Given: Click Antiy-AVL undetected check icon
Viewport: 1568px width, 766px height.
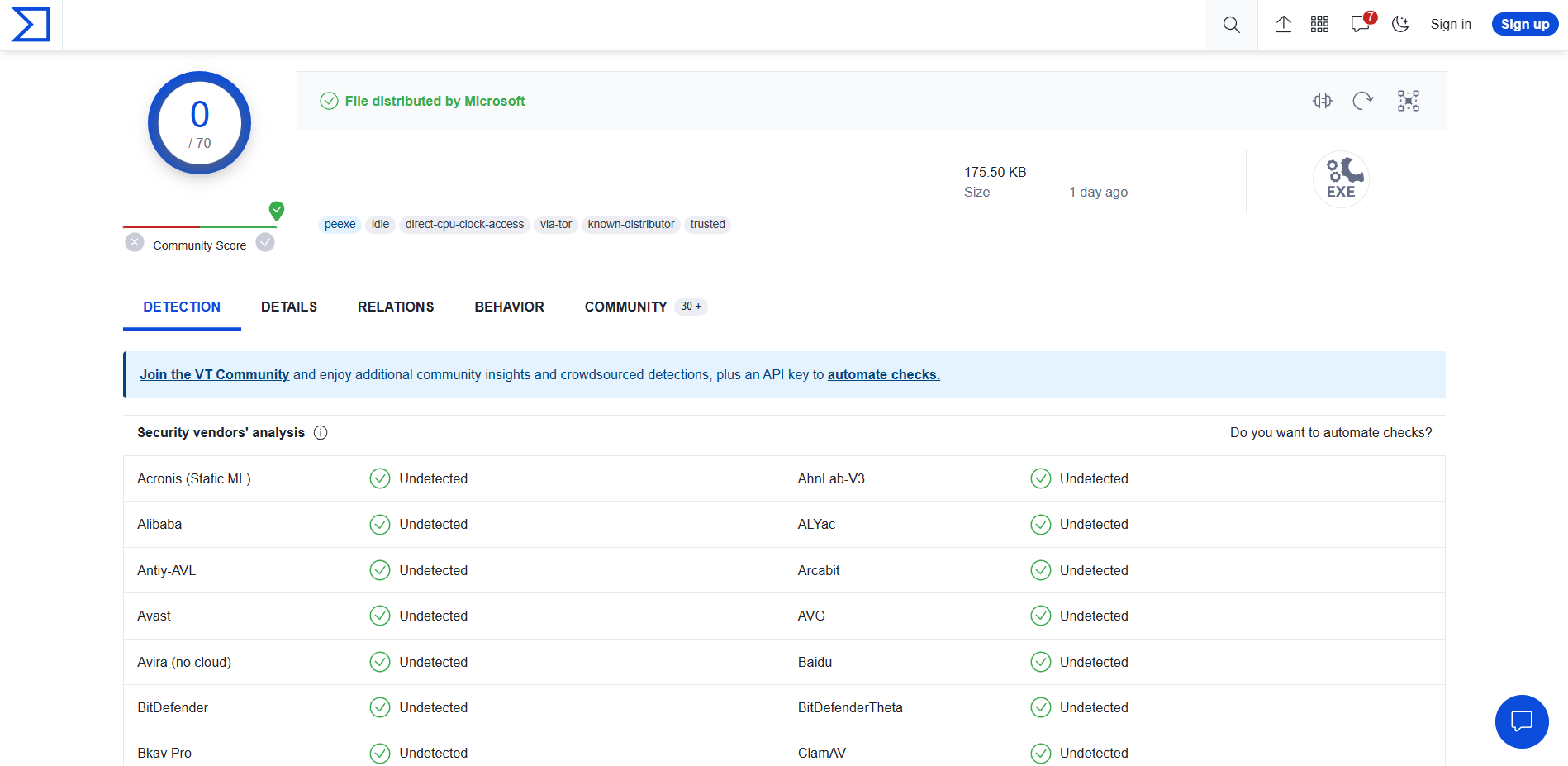Looking at the screenshot, I should coord(380,570).
